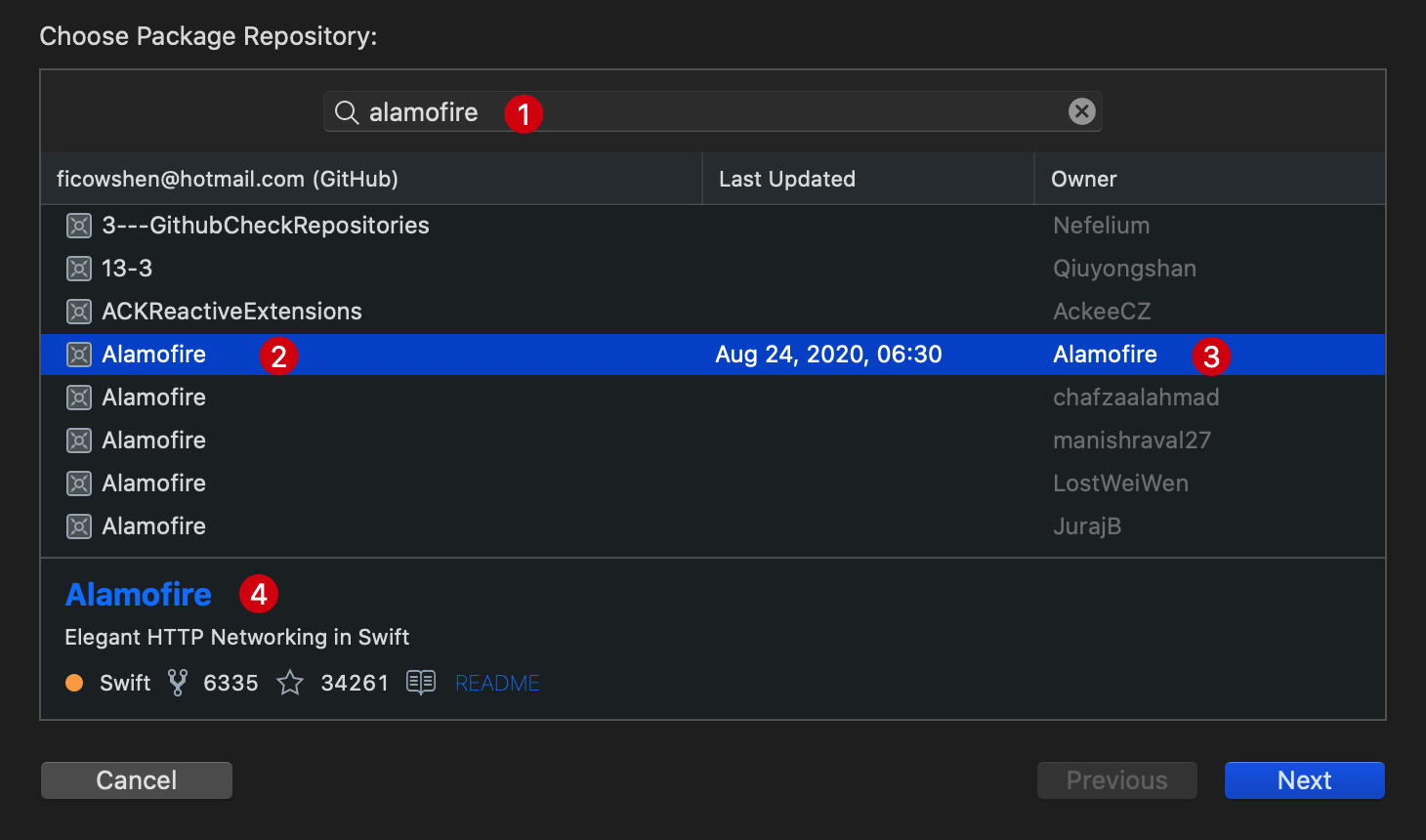The image size is (1426, 840).
Task: Click the Elegant HTTP Networking in Swift description
Action: point(237,637)
